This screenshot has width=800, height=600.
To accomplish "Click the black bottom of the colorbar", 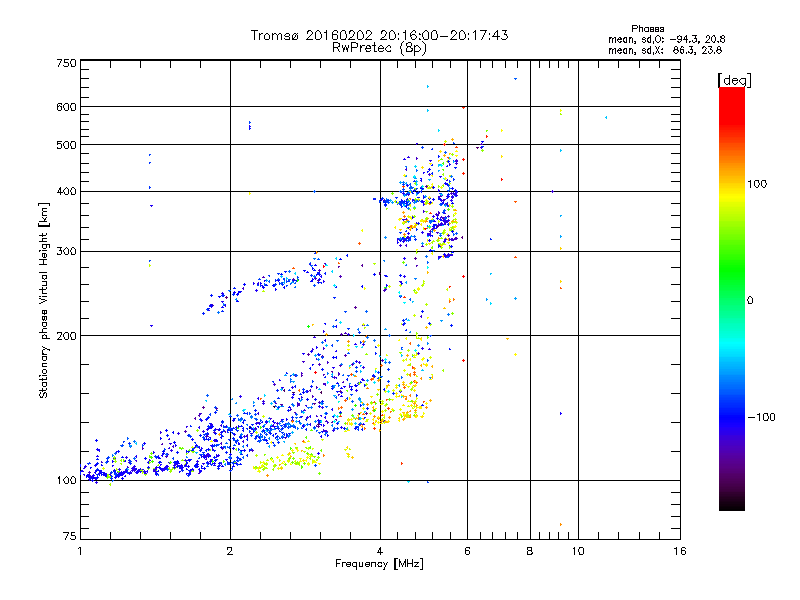I will tap(732, 503).
